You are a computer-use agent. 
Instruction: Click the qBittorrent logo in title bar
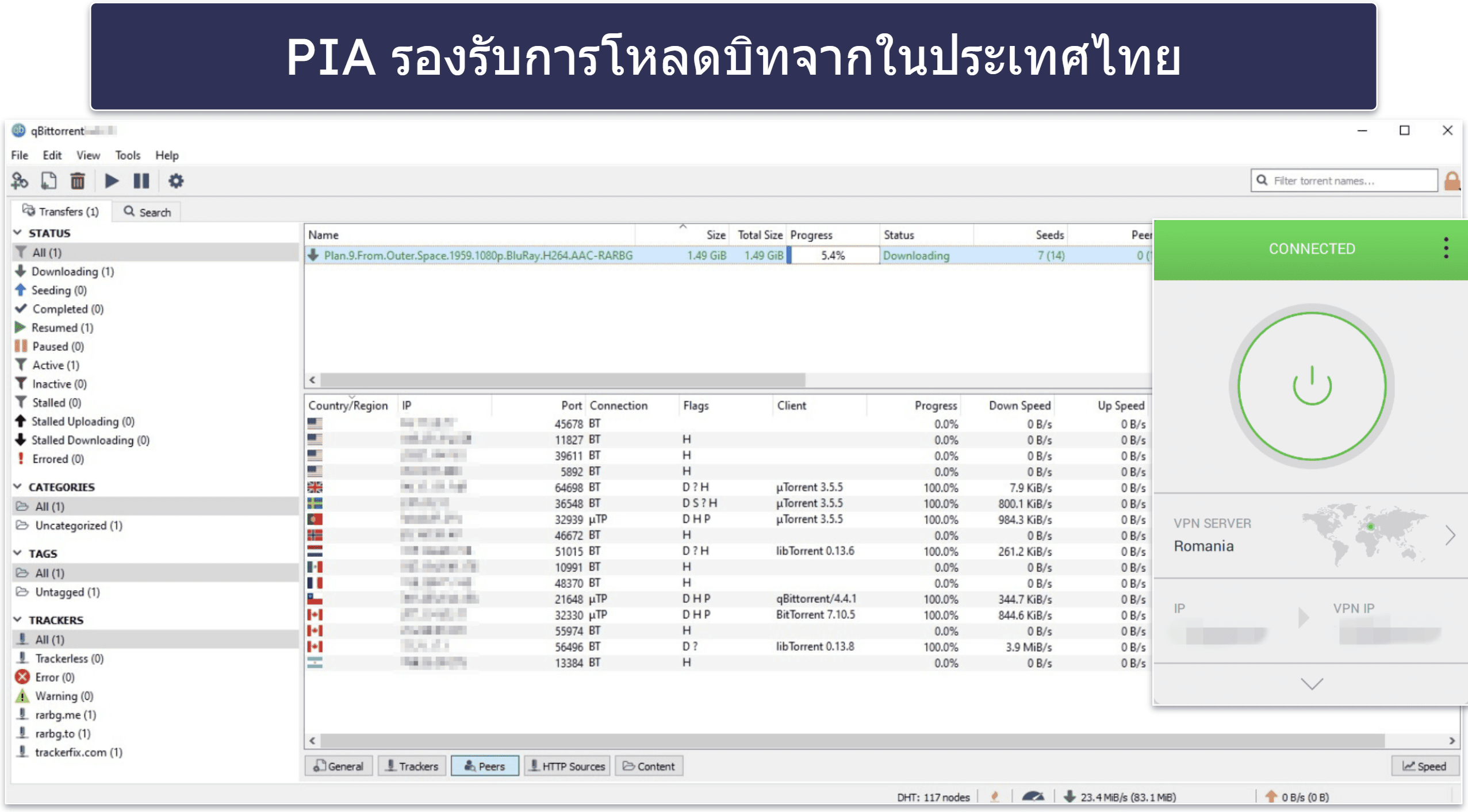(19, 130)
